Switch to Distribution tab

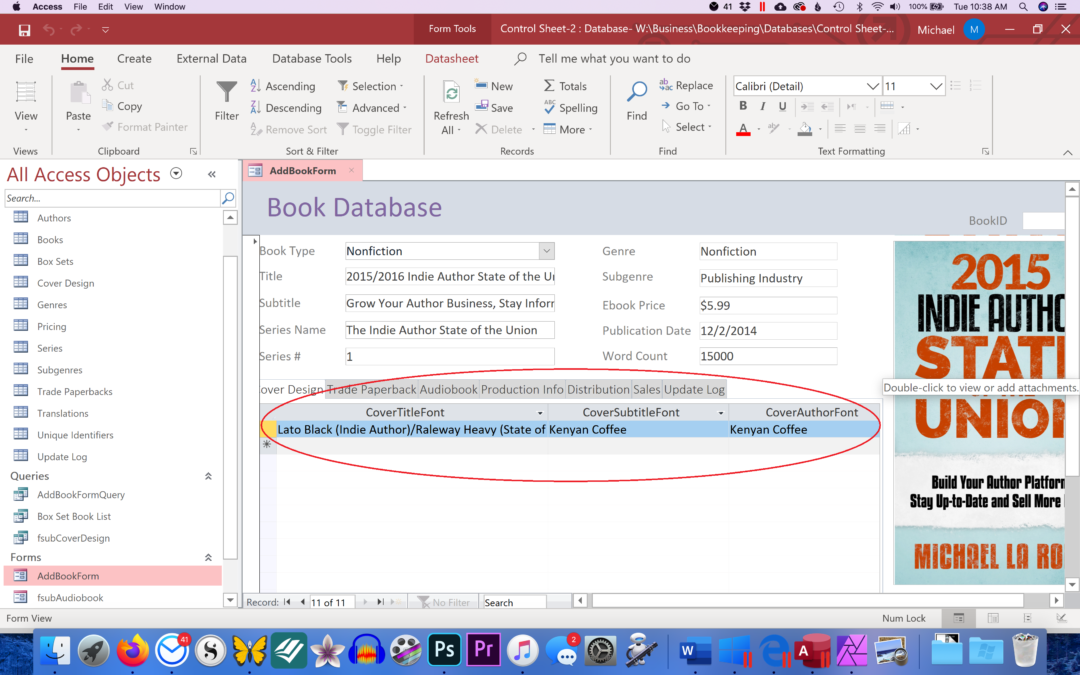point(598,389)
